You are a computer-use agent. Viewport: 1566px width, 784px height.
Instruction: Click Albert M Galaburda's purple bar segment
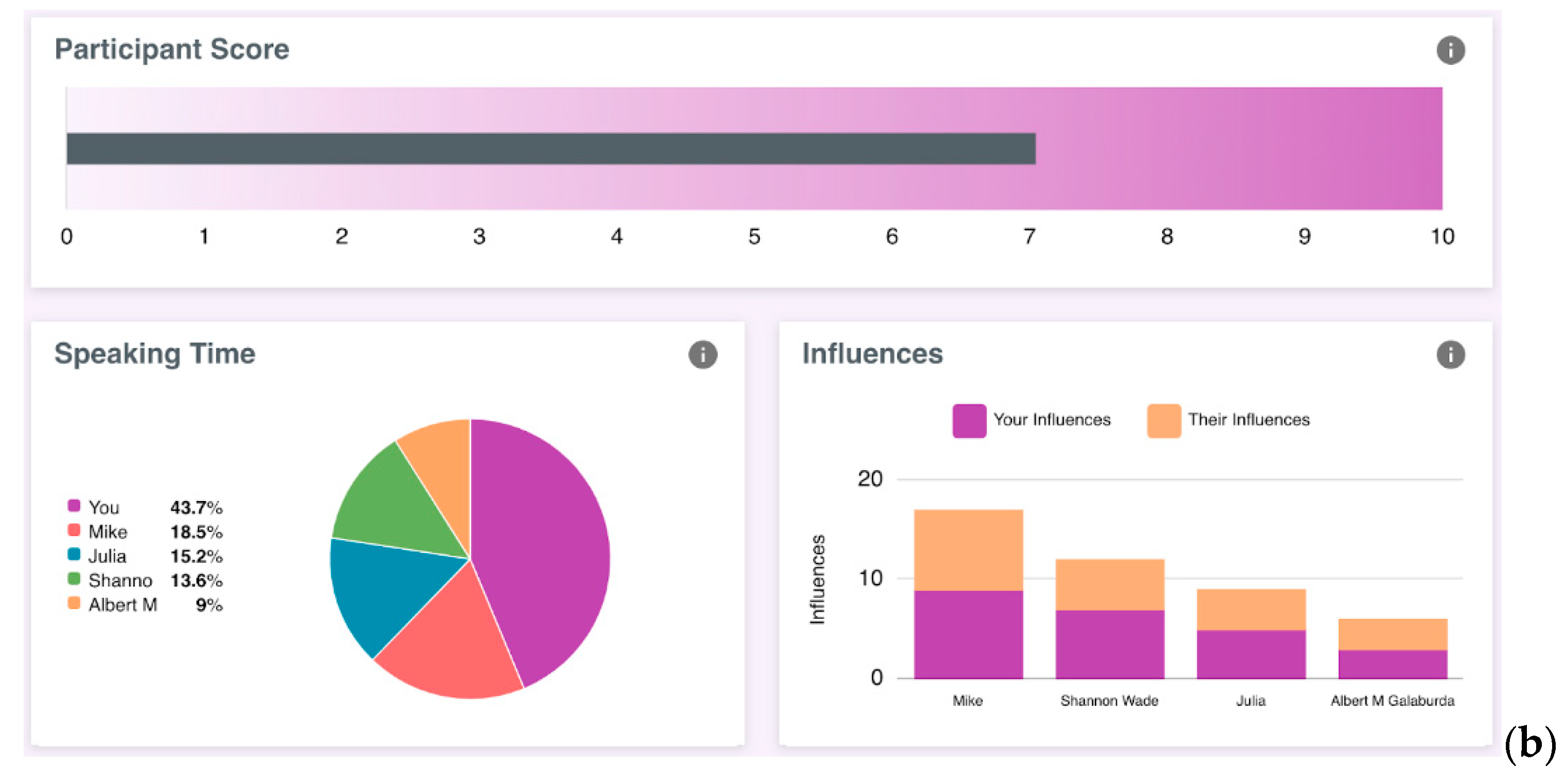coord(1392,664)
